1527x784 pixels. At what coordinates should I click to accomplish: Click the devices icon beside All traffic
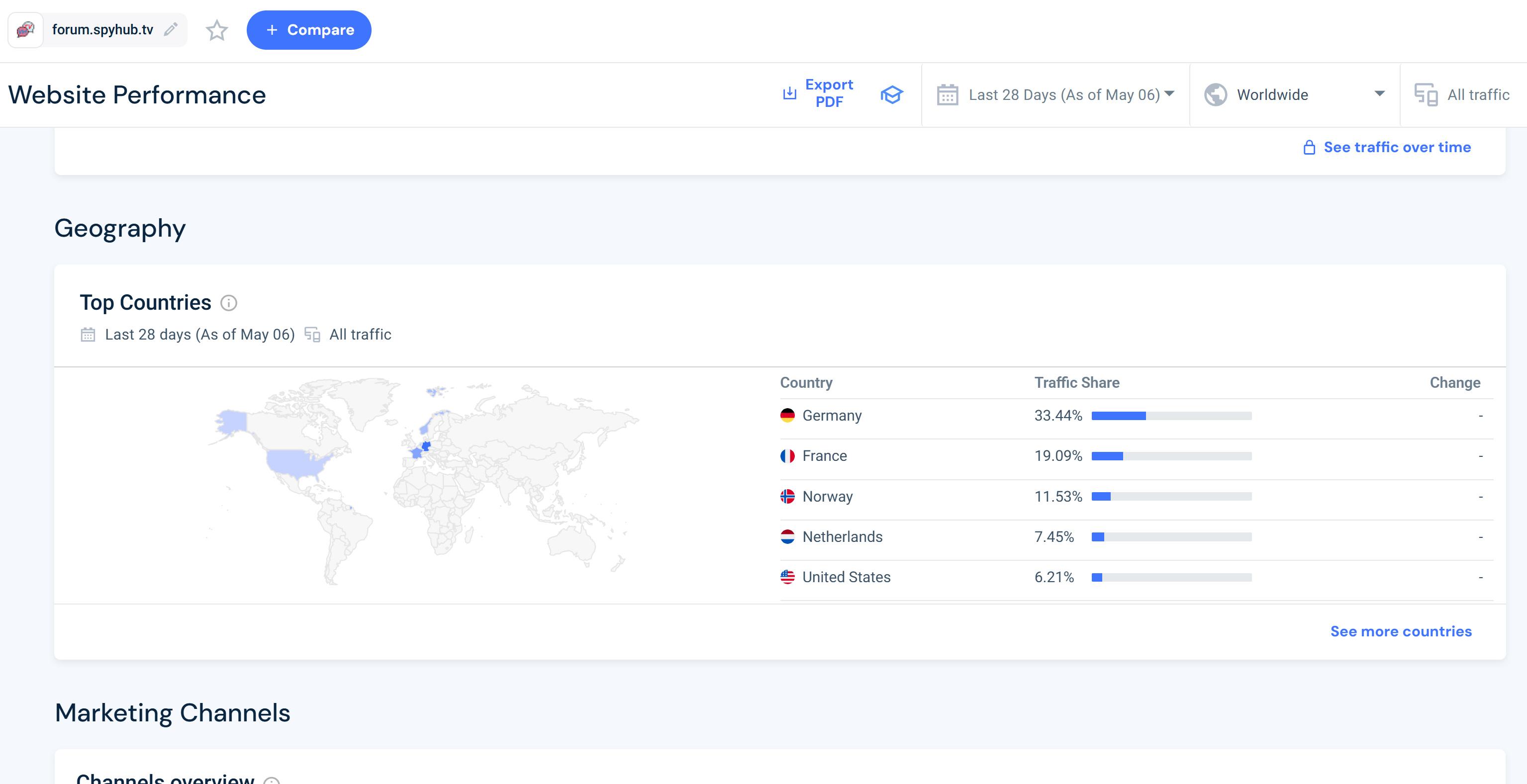pyautogui.click(x=1426, y=95)
